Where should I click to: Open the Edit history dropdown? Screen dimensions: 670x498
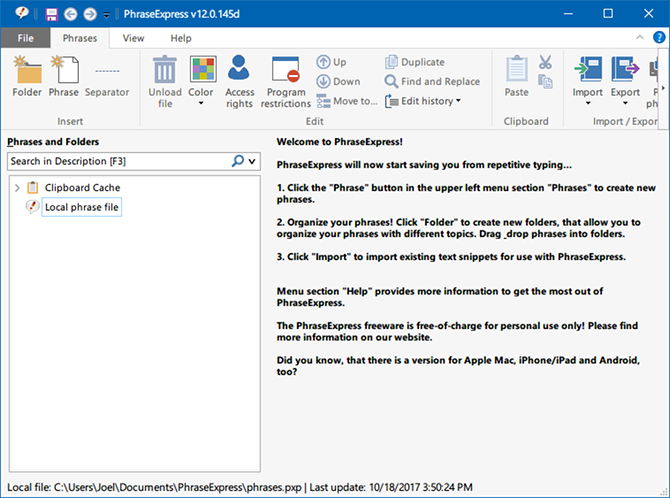click(423, 101)
